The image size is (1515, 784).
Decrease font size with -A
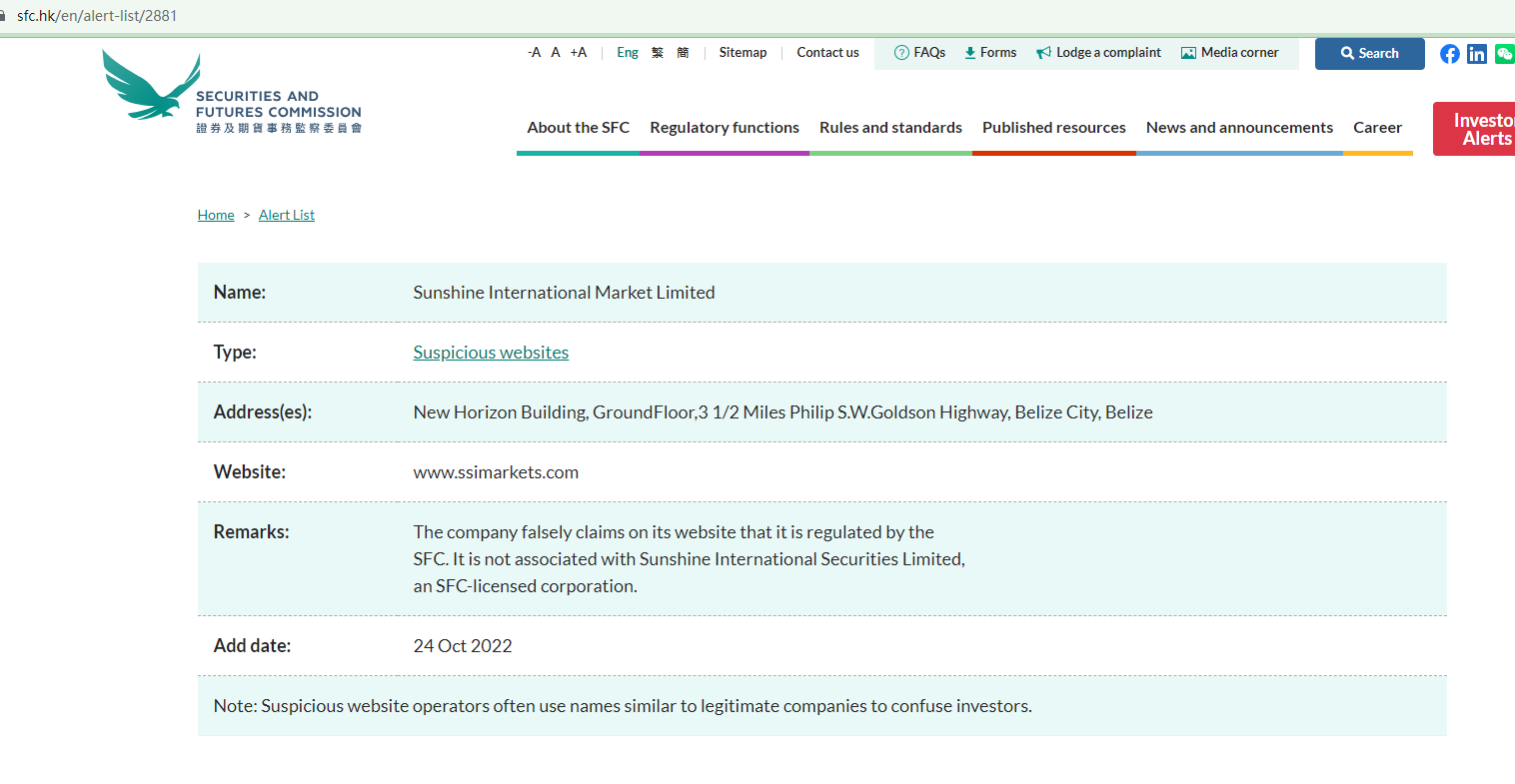(x=534, y=53)
